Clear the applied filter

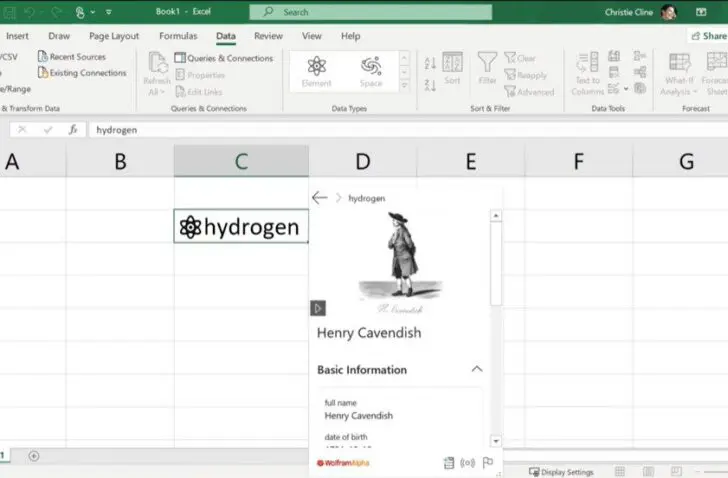point(520,58)
